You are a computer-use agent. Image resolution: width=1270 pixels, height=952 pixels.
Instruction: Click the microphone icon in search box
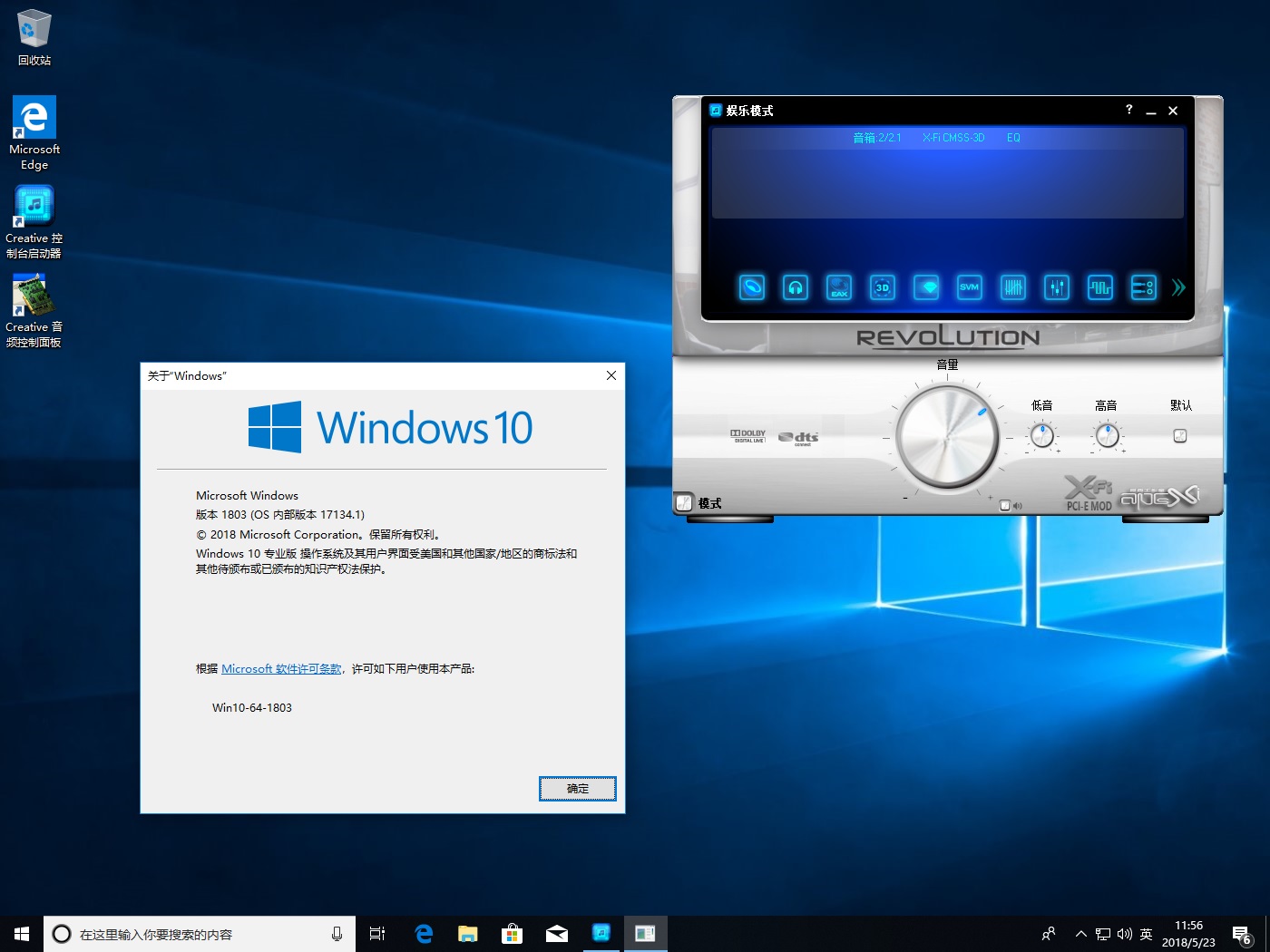pyautogui.click(x=337, y=934)
